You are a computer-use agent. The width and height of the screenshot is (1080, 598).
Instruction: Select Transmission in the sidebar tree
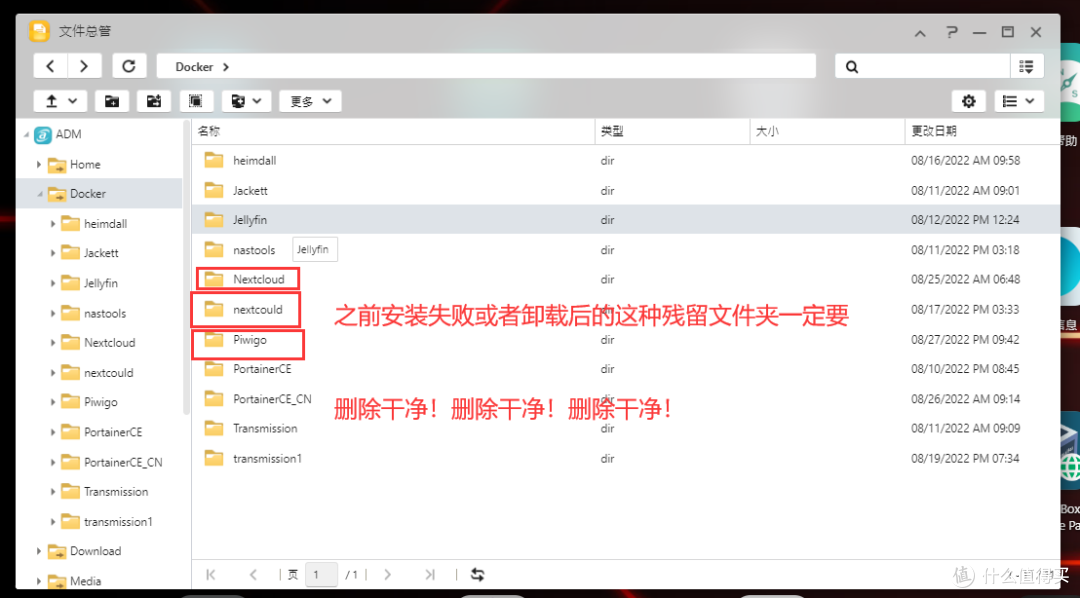coord(116,492)
